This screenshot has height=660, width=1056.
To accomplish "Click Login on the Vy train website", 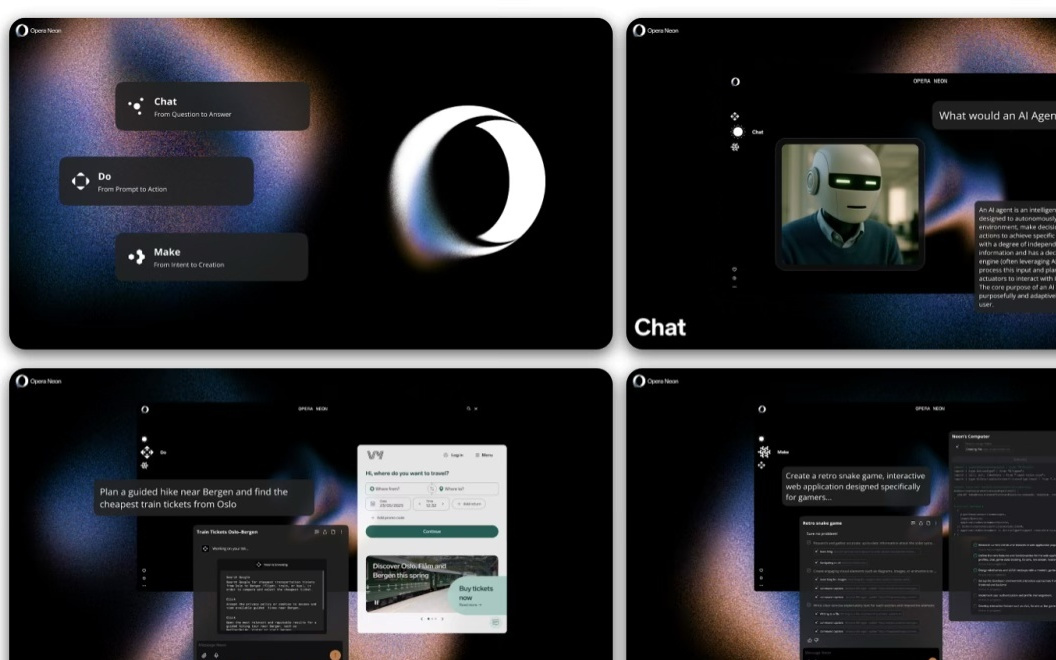I will click(454, 455).
